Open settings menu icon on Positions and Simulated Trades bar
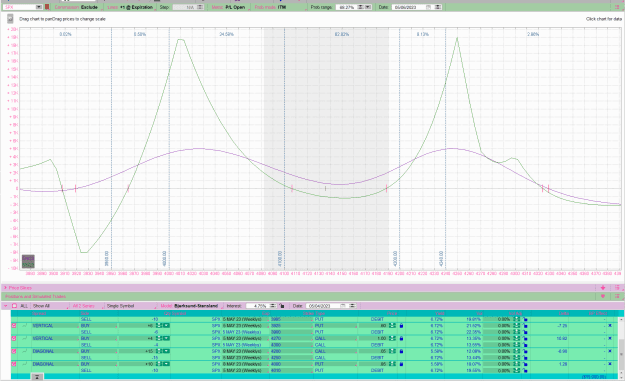Screen dimensions: 625x381 tap(617, 296)
